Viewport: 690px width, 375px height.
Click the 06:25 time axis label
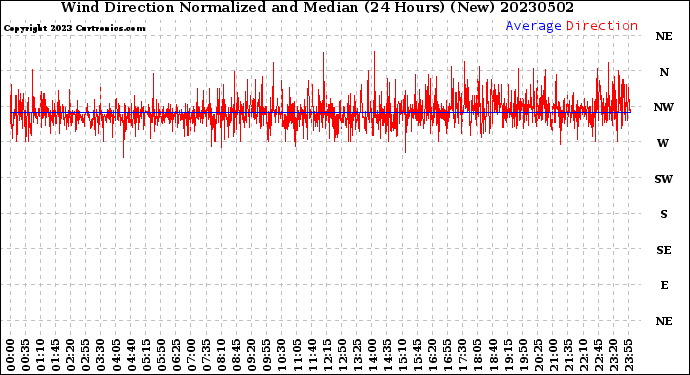tap(176, 355)
